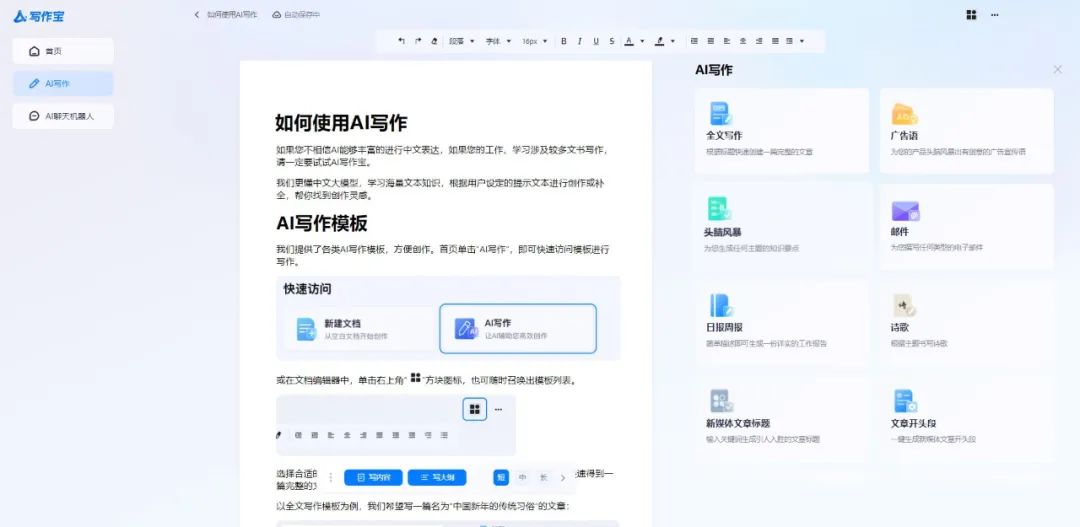The image size is (1080, 527).
Task: Expand the chevron next to the 长 option
Action: [563, 477]
